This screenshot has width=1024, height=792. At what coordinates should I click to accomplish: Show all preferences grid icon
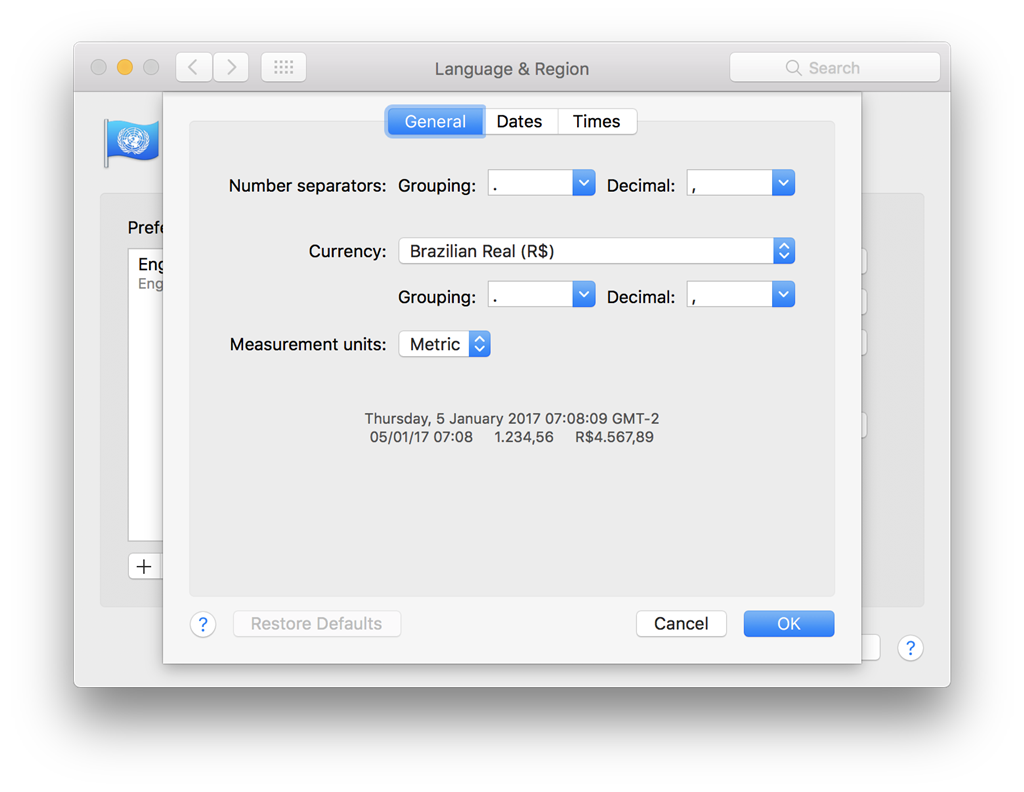(x=283, y=67)
